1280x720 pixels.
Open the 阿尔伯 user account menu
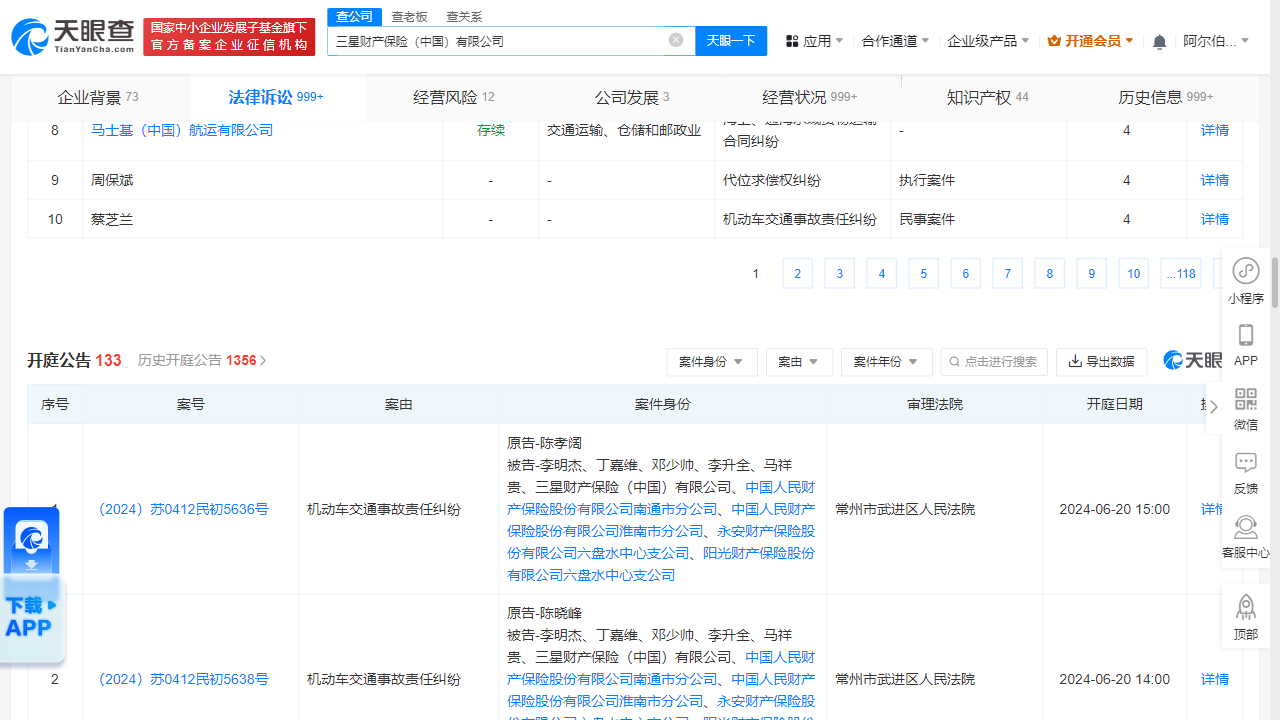pyautogui.click(x=1217, y=41)
